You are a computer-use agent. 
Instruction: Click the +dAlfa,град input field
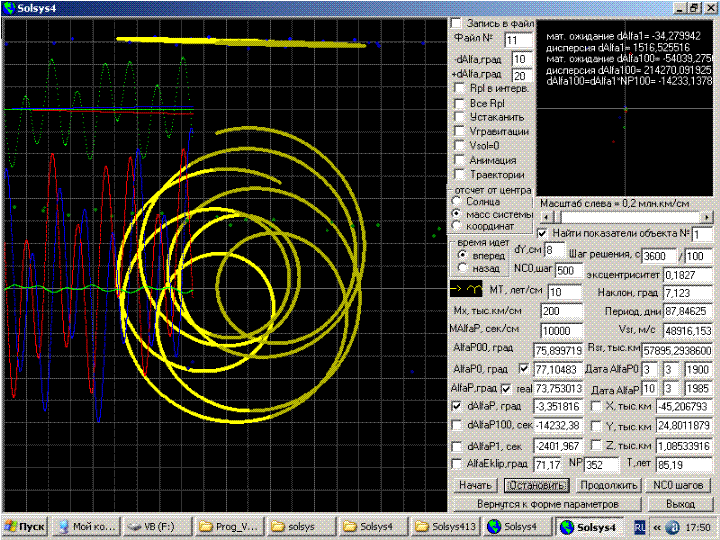522,75
